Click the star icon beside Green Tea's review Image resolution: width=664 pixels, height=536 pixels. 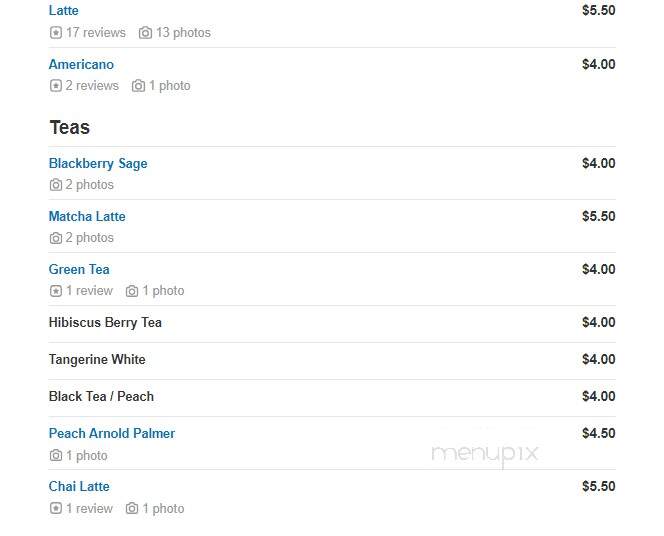coord(55,291)
